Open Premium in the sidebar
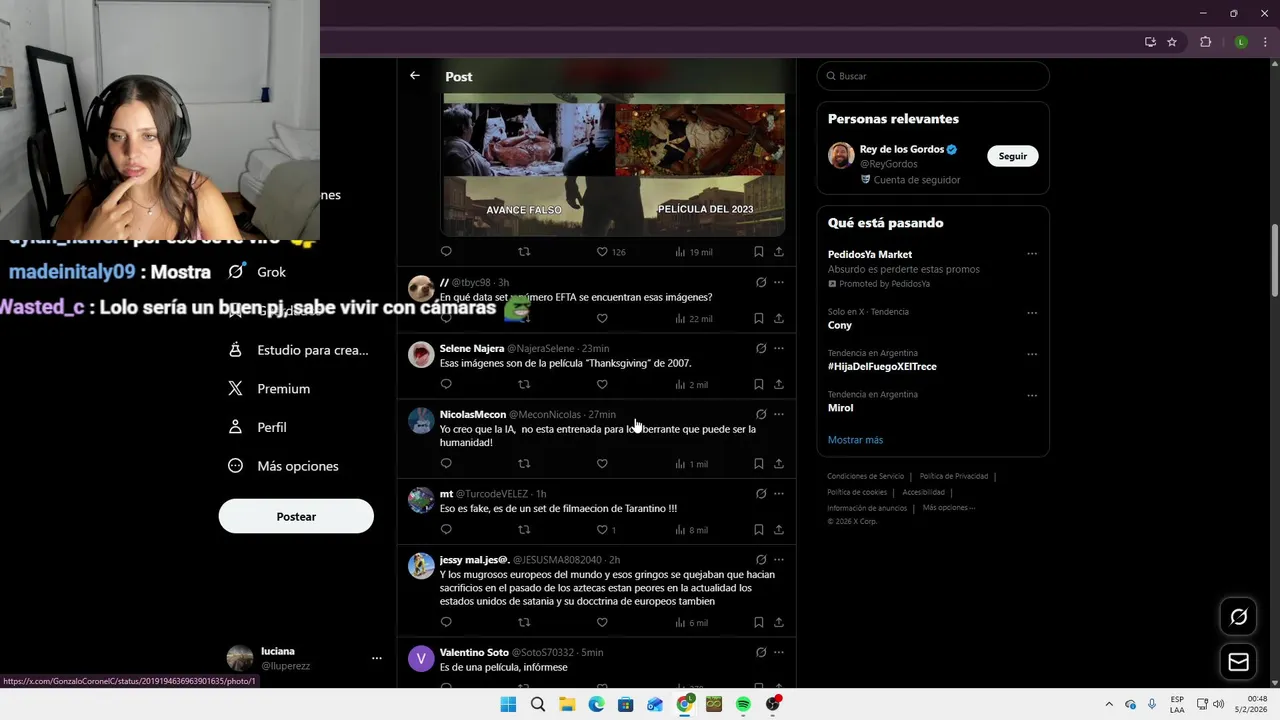The image size is (1280, 720). pyautogui.click(x=269, y=389)
